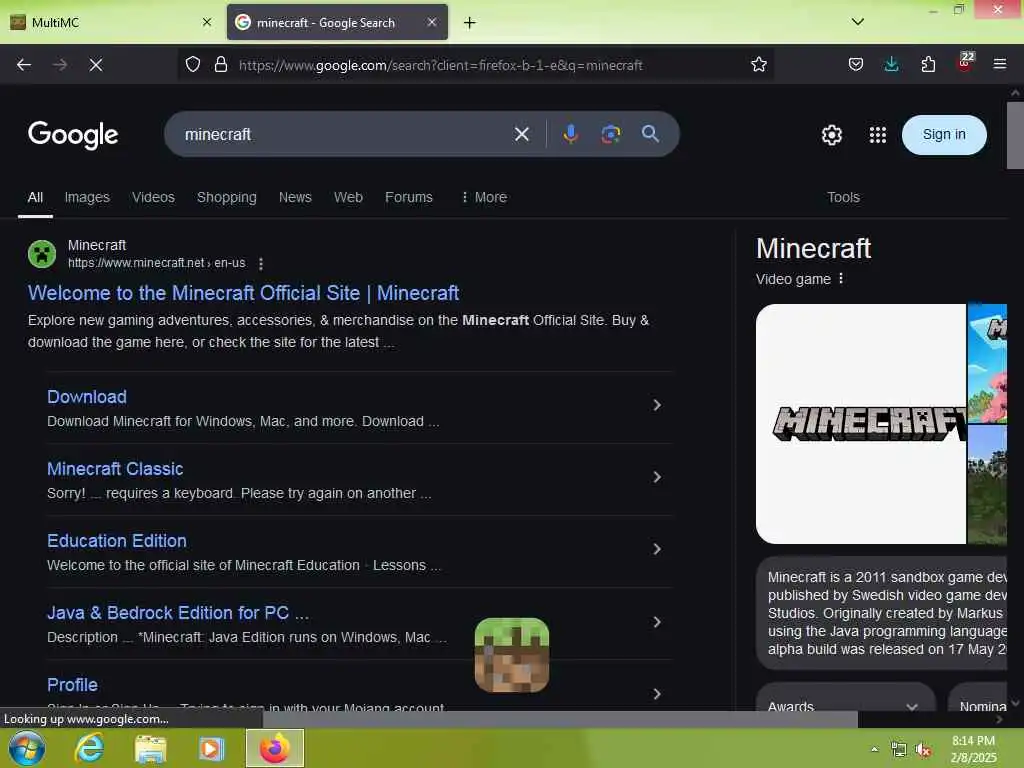Expand the Profile row chevron
The height and width of the screenshot is (768, 1024).
click(x=657, y=694)
